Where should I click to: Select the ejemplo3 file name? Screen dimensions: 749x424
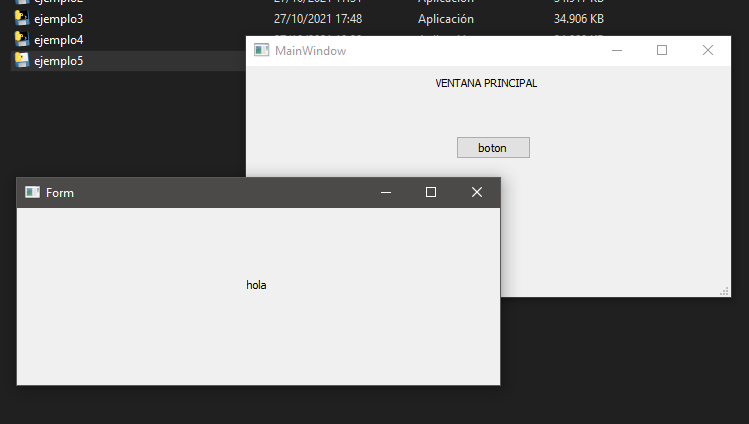58,18
